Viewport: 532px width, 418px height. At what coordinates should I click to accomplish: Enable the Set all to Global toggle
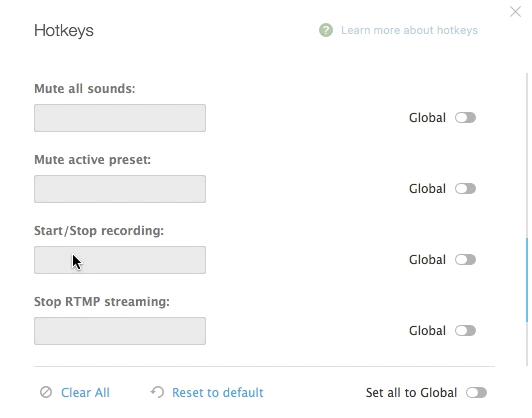pyautogui.click(x=476, y=393)
